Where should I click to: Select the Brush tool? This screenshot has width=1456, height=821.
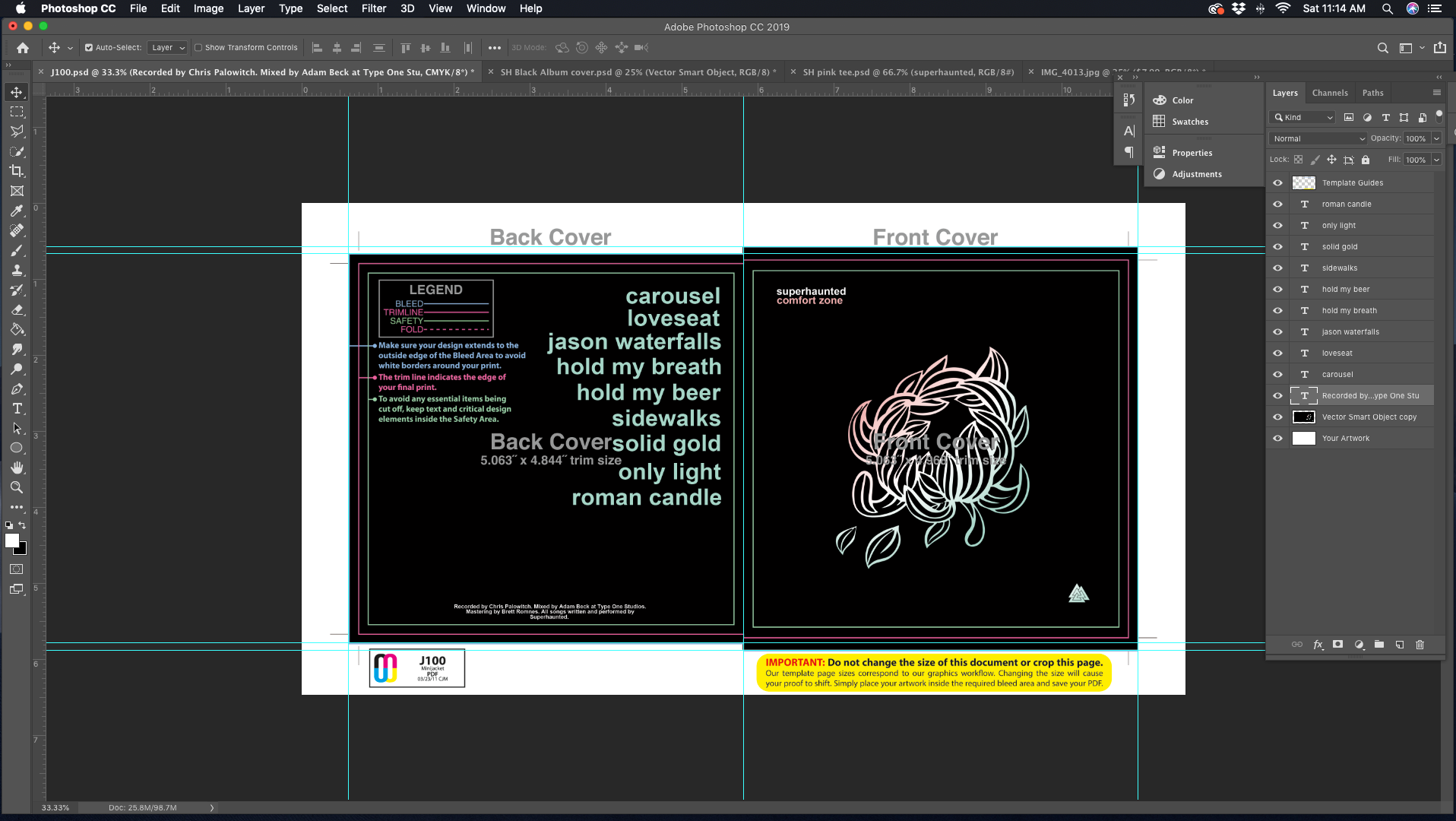click(17, 250)
